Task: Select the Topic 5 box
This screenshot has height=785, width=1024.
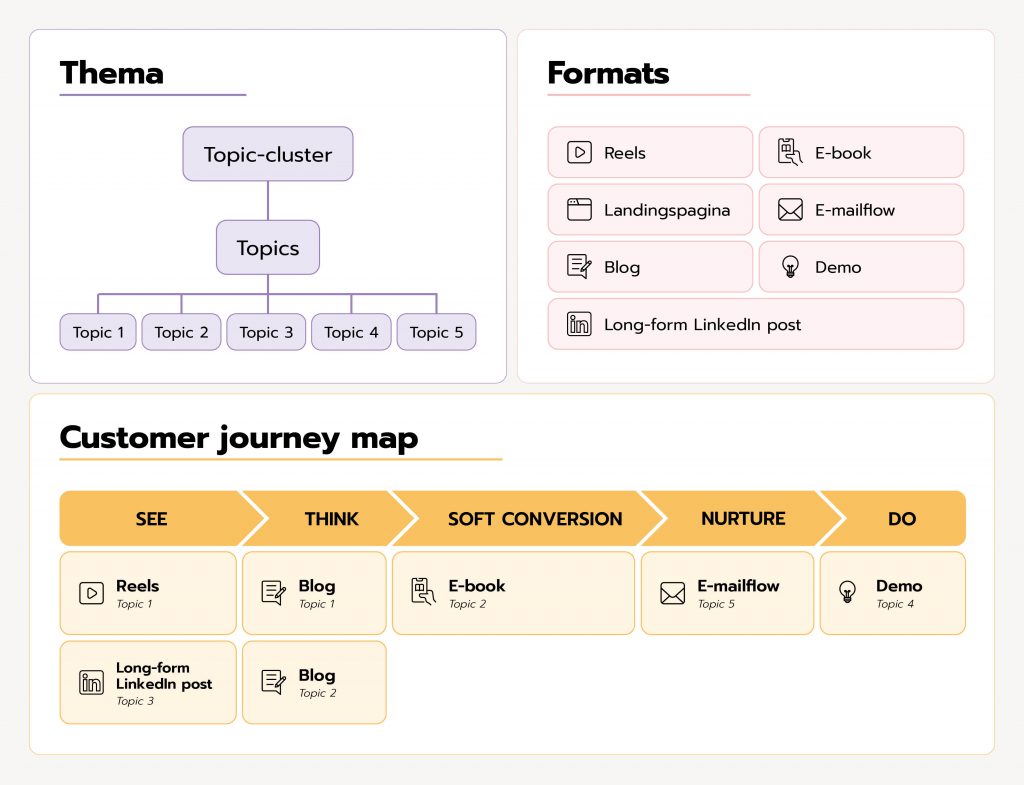Action: (436, 332)
